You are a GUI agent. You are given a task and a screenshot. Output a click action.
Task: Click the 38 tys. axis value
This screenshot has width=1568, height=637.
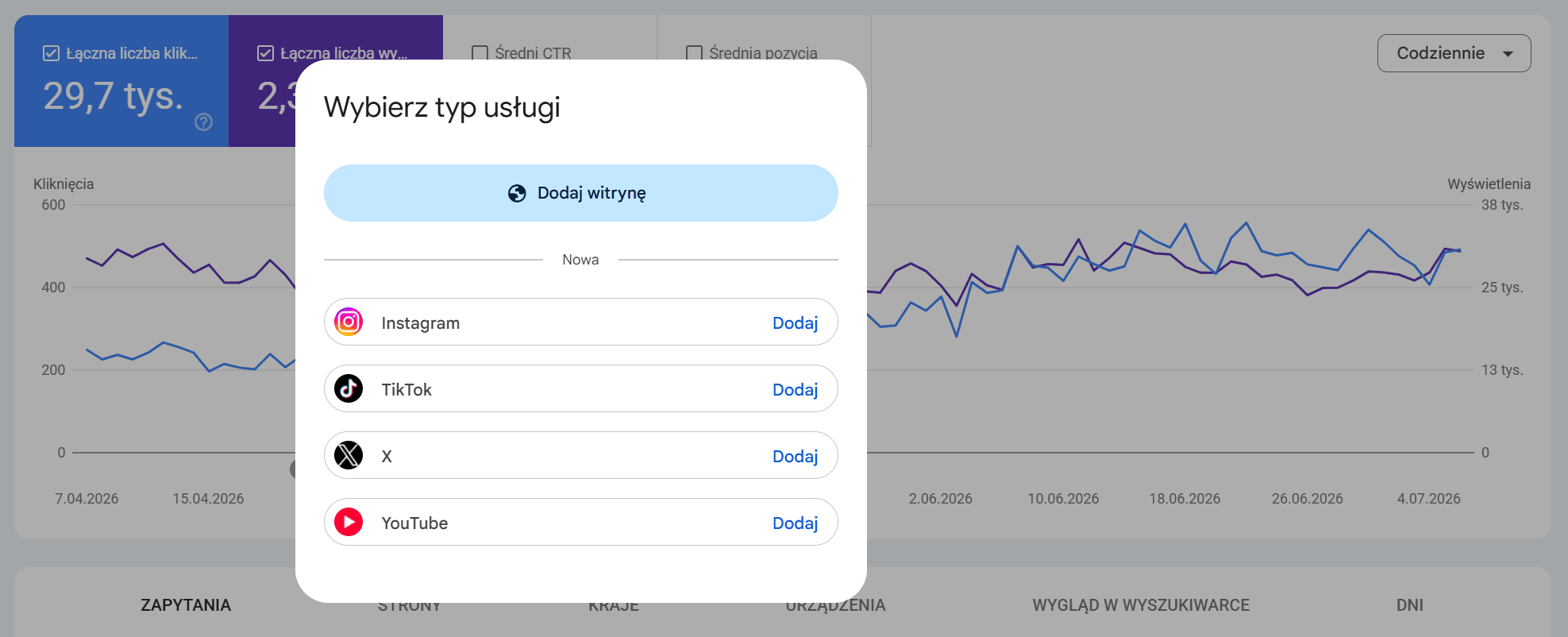1502,204
